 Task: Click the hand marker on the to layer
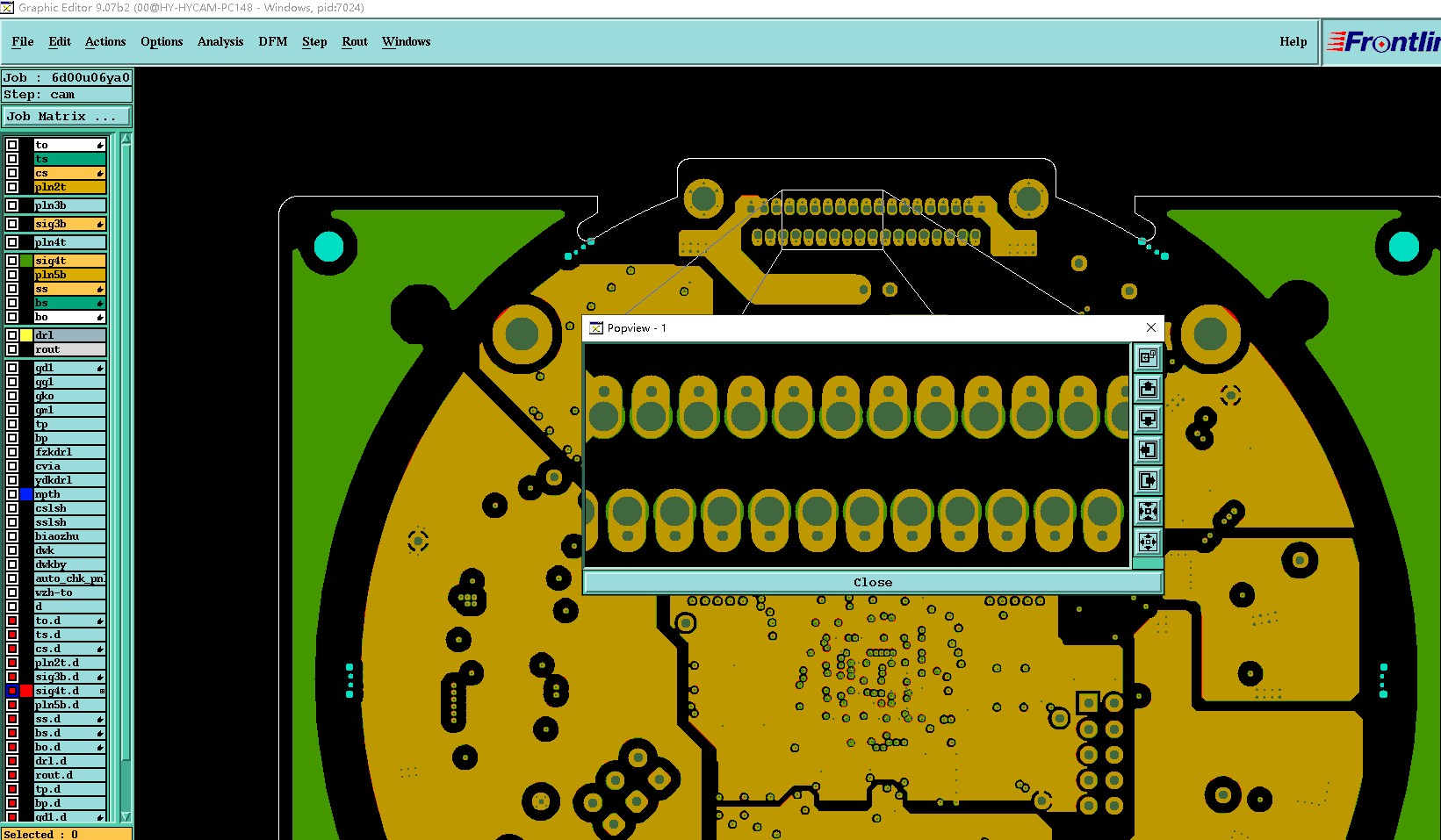click(x=100, y=146)
